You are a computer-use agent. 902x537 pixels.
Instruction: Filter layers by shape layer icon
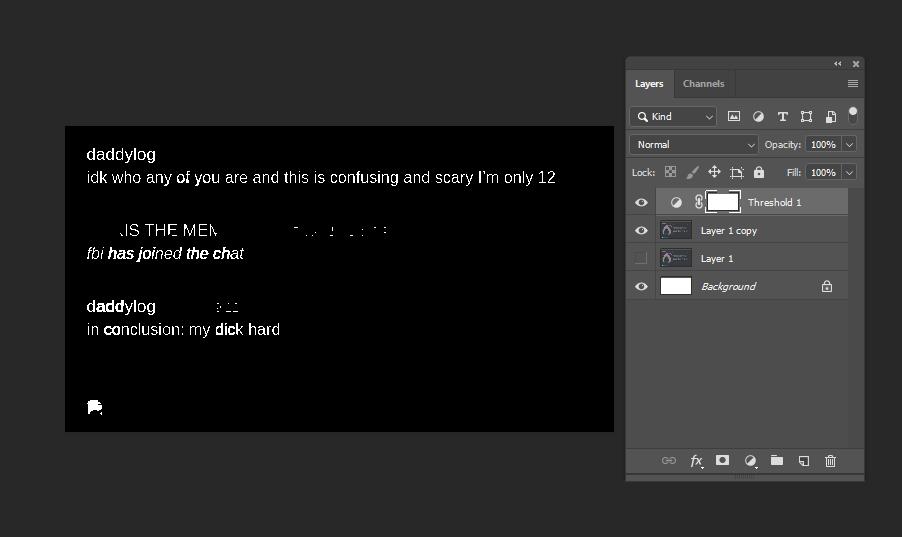(x=807, y=116)
